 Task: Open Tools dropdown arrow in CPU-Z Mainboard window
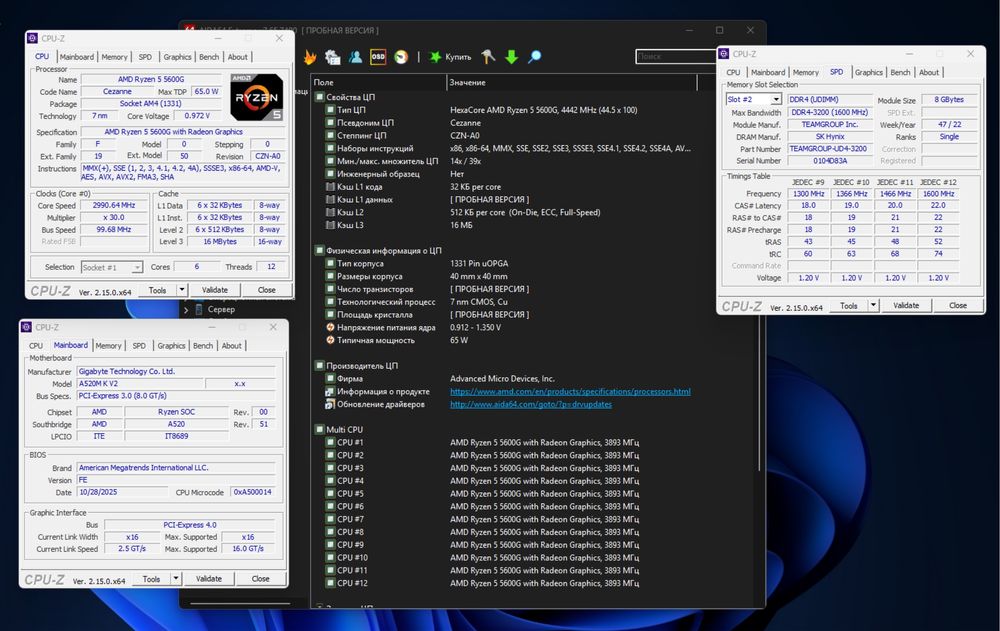click(176, 578)
